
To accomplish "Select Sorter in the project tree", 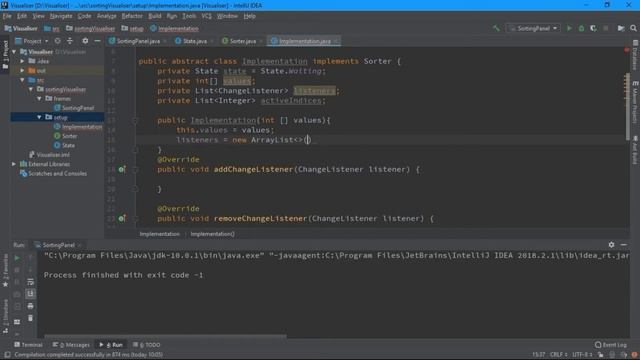I will [x=69, y=136].
